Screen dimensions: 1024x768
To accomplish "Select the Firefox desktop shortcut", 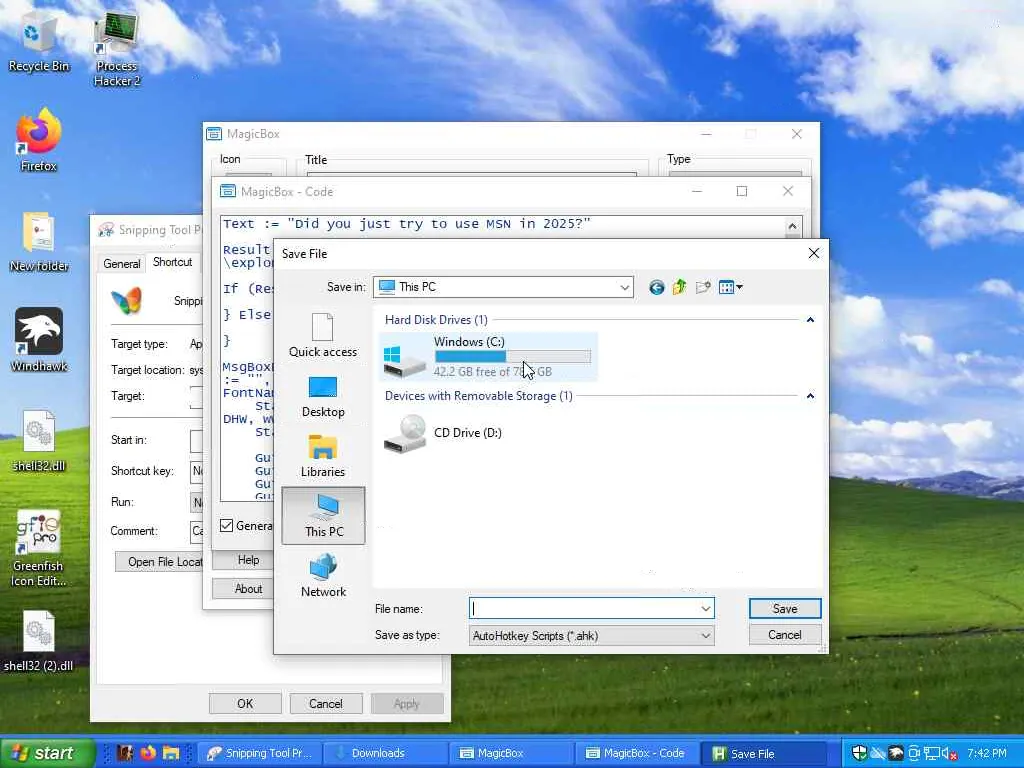I will pos(39,140).
